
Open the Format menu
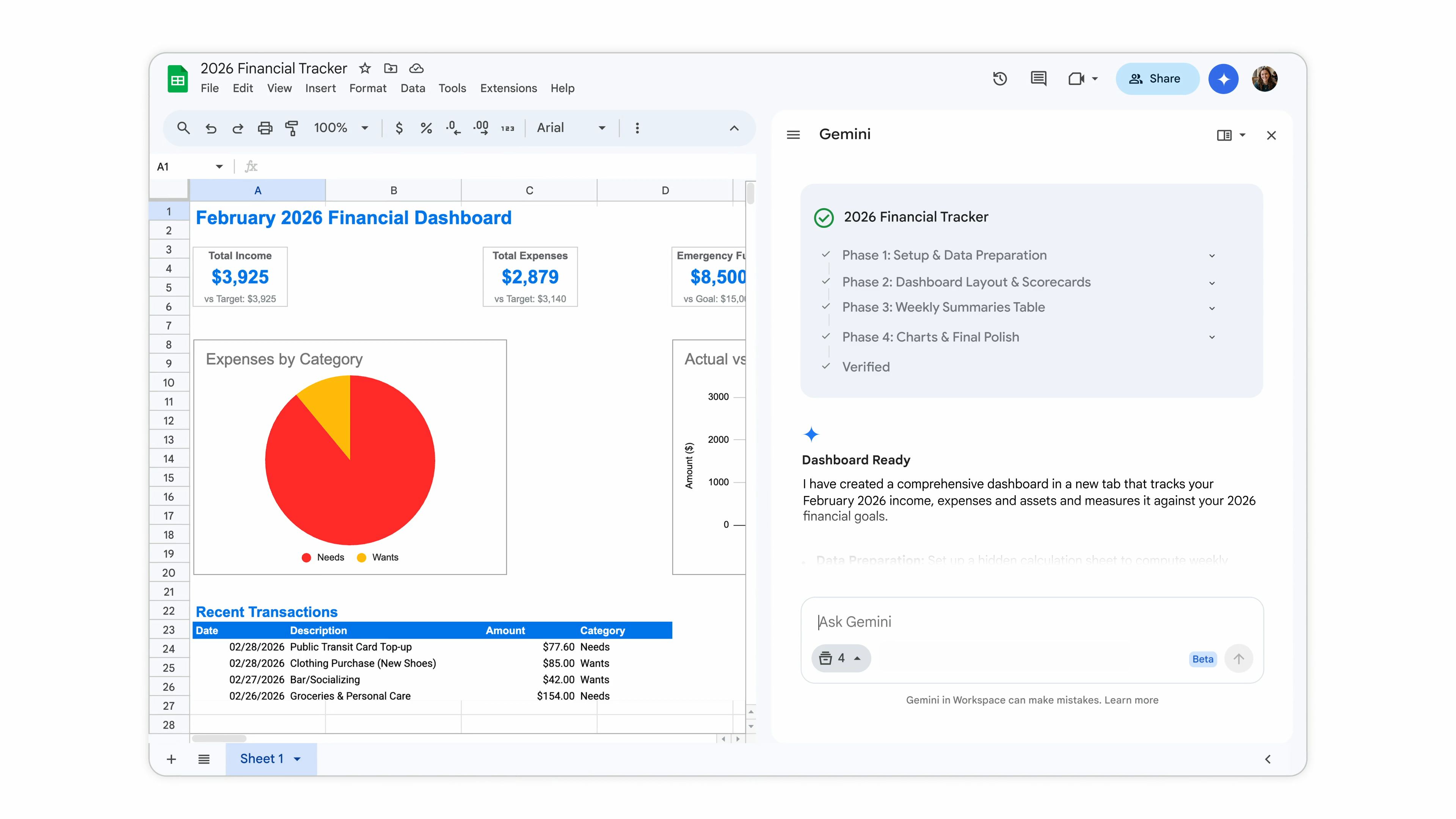pyautogui.click(x=367, y=88)
